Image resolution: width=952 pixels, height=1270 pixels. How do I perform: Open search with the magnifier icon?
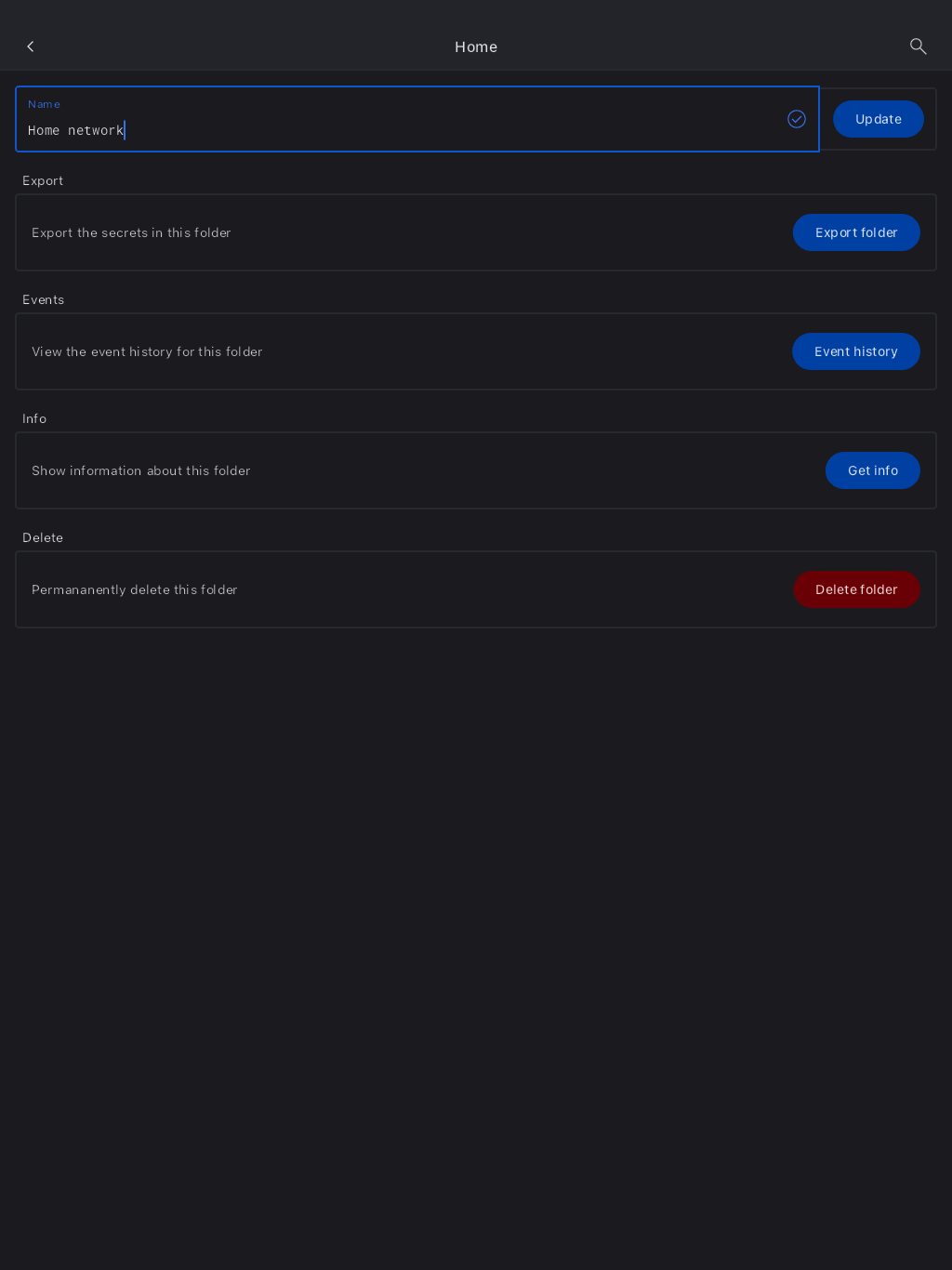pyautogui.click(x=918, y=46)
